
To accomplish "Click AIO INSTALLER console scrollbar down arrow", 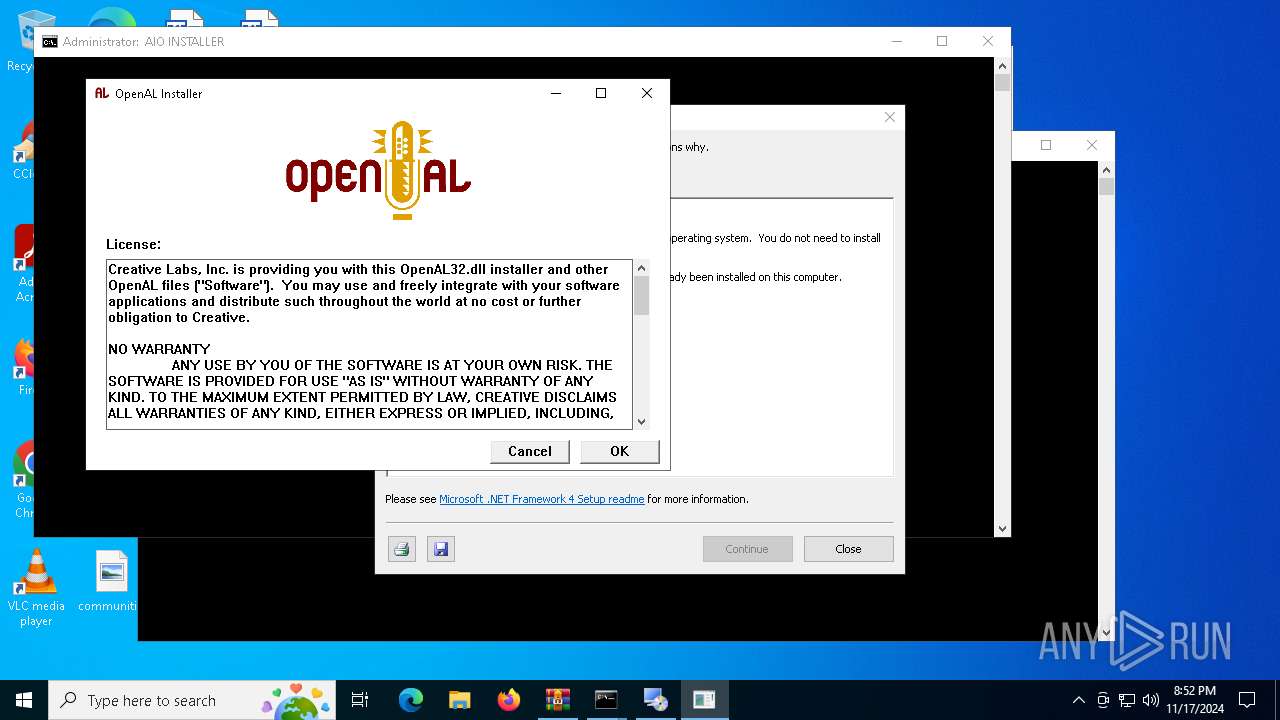I will coord(1002,528).
